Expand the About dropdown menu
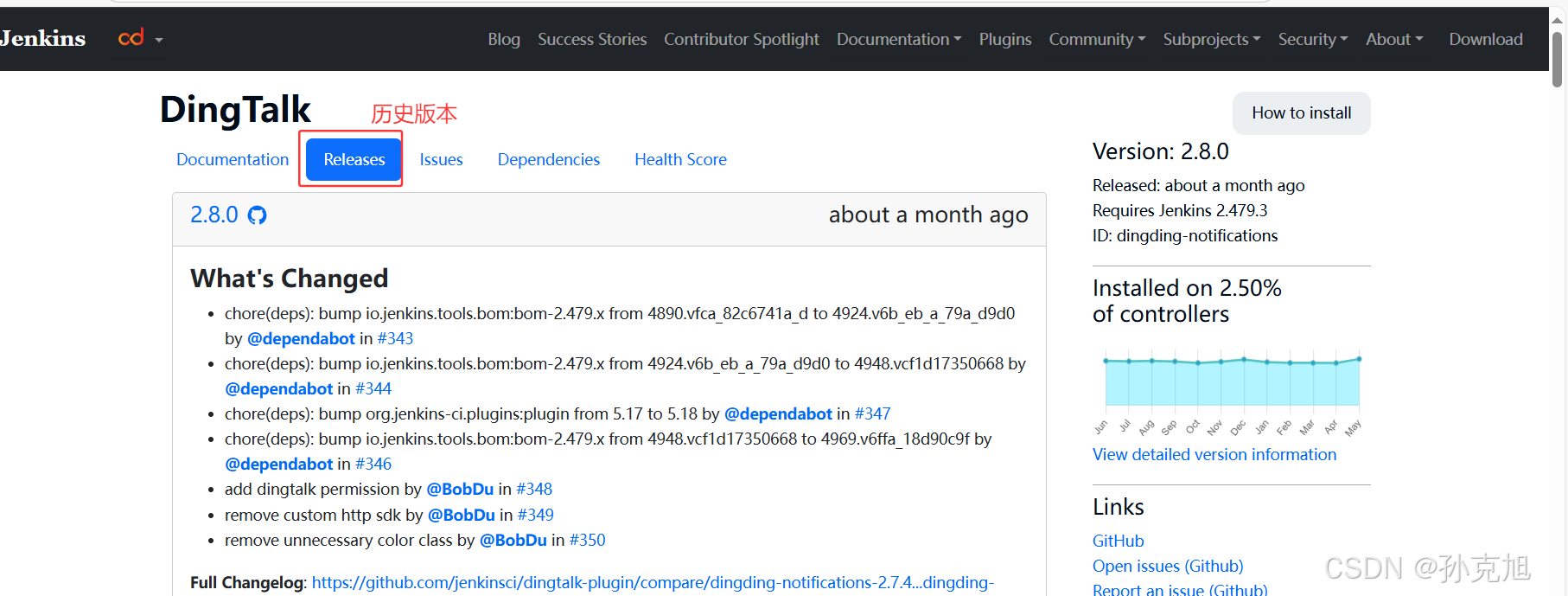 (x=1394, y=39)
